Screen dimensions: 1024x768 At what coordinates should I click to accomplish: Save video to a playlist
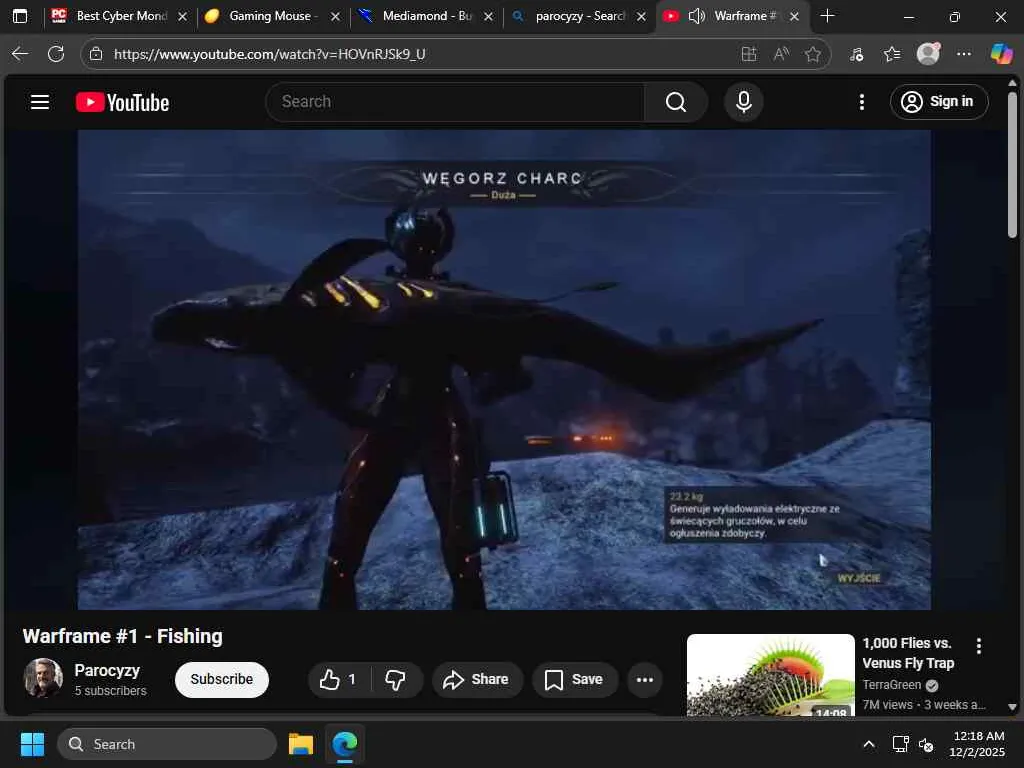coord(574,680)
